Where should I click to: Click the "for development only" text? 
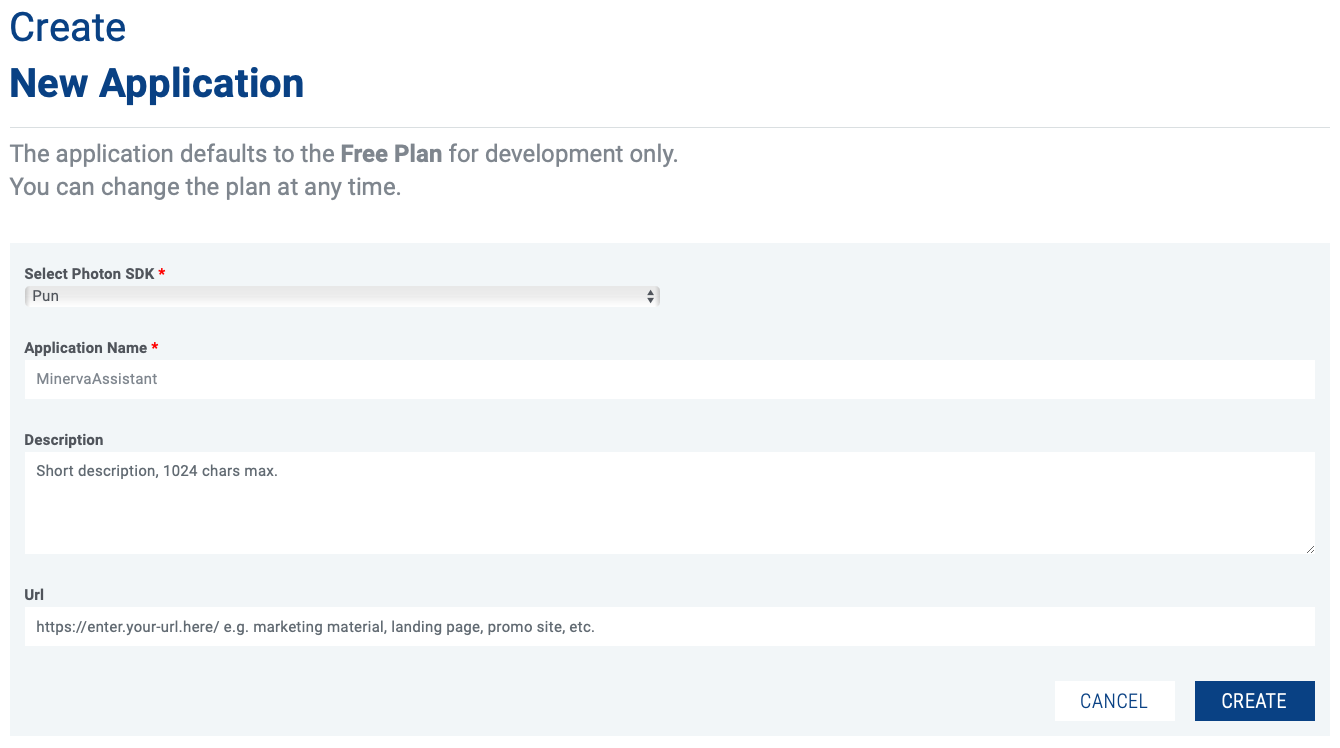(x=562, y=155)
